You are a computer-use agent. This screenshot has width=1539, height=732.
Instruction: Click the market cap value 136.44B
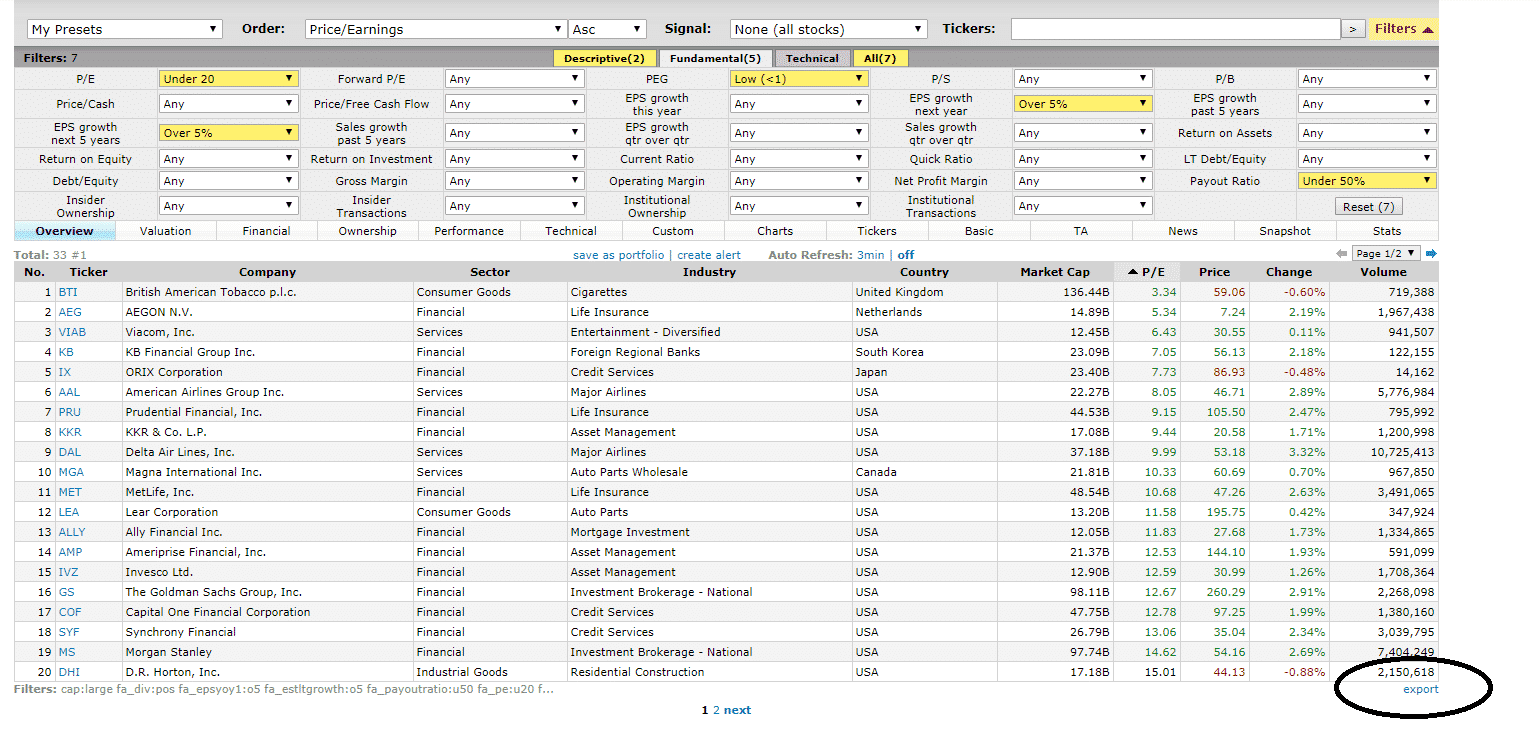coord(1084,292)
